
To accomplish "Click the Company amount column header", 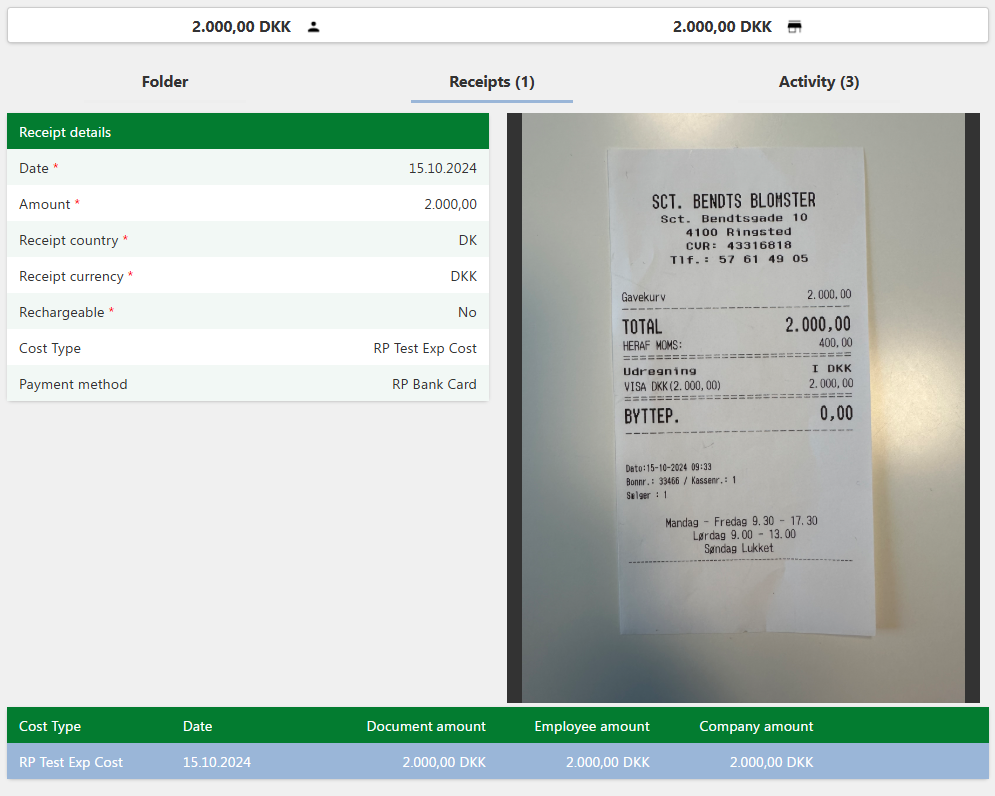I will click(756, 726).
